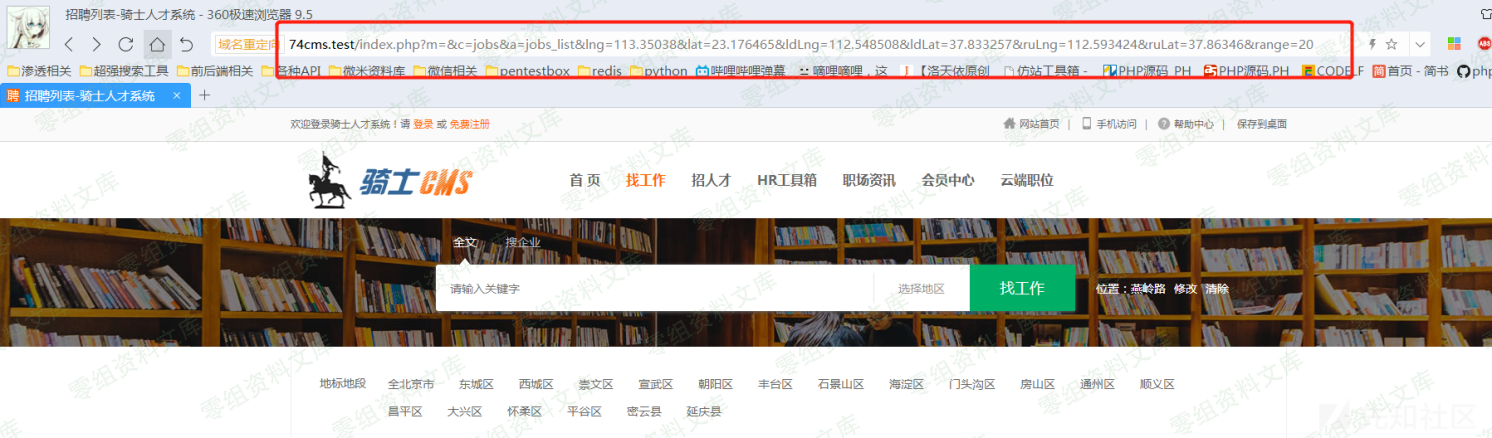Click the 请输入关键字 search field
This screenshot has width=1492, height=438.
click(650, 289)
